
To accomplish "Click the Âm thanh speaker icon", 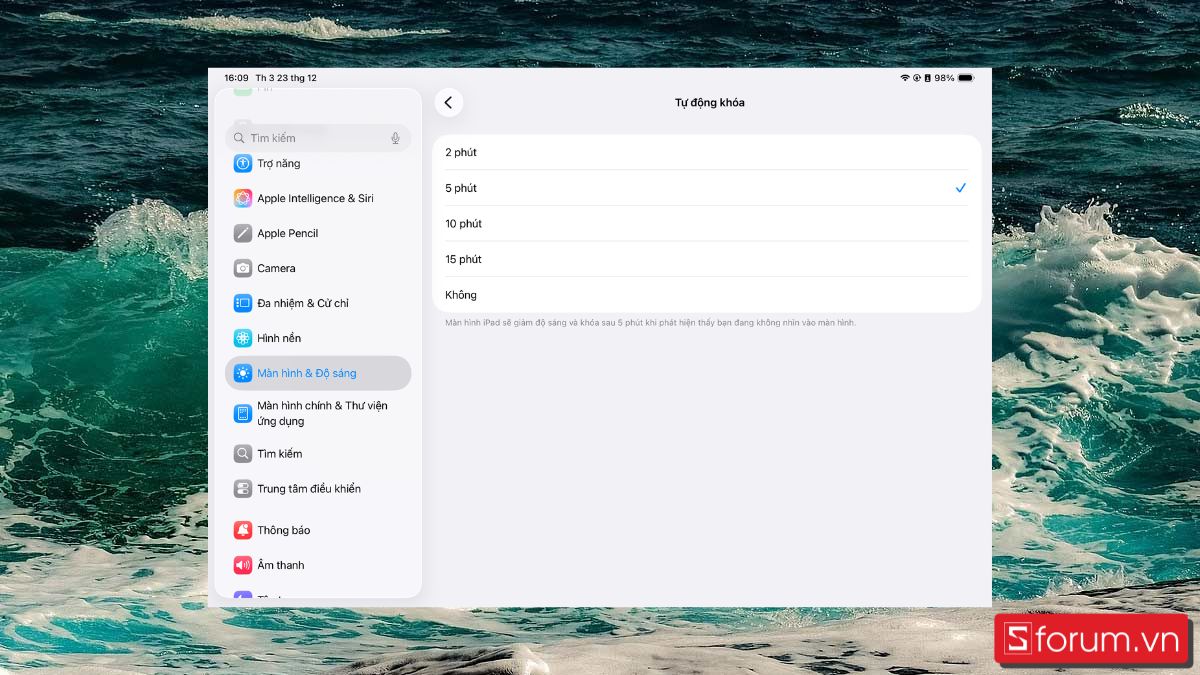I will click(x=243, y=565).
